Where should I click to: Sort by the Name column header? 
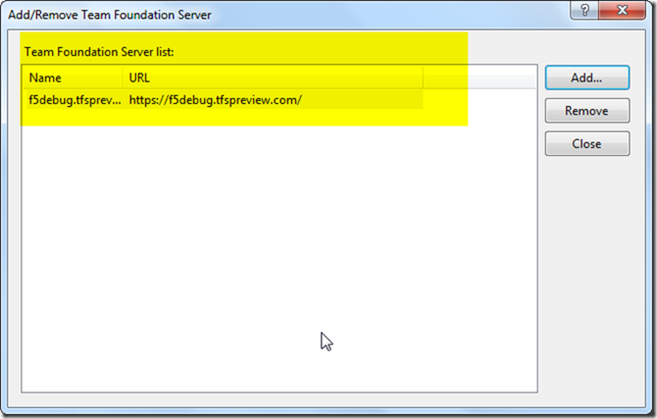coord(73,78)
